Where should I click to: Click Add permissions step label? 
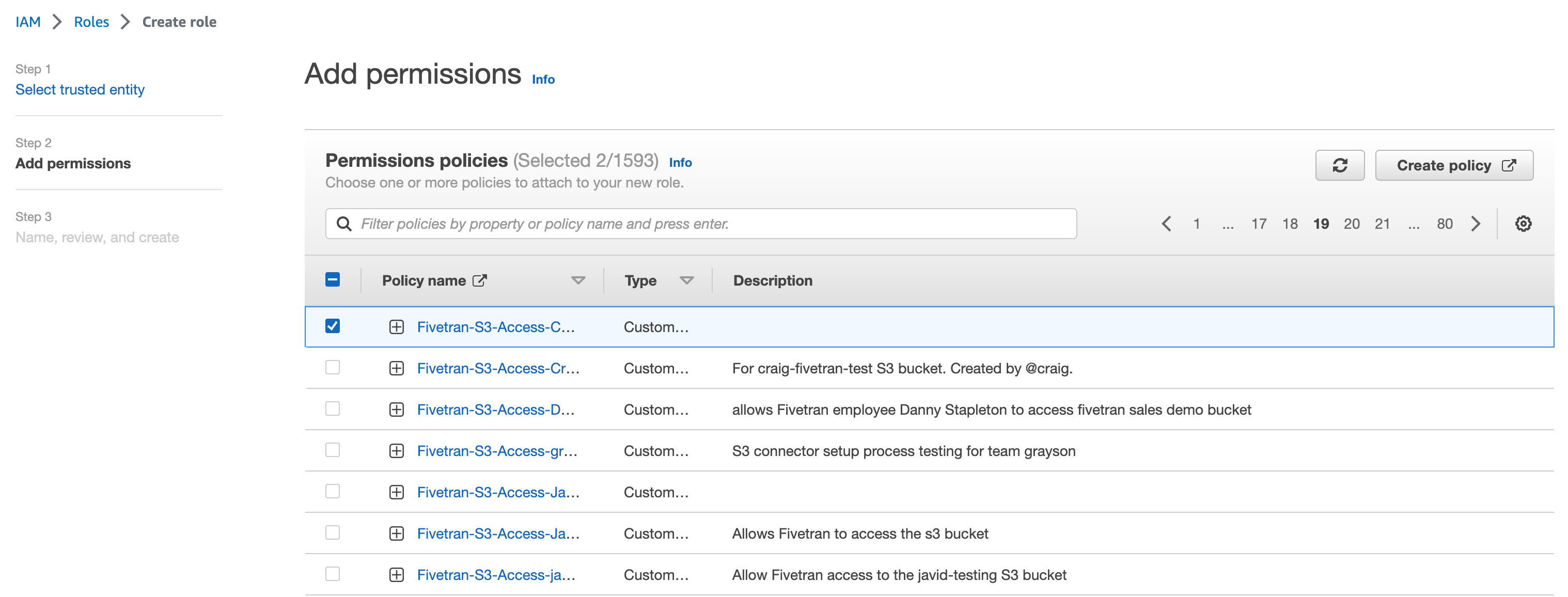[x=73, y=164]
